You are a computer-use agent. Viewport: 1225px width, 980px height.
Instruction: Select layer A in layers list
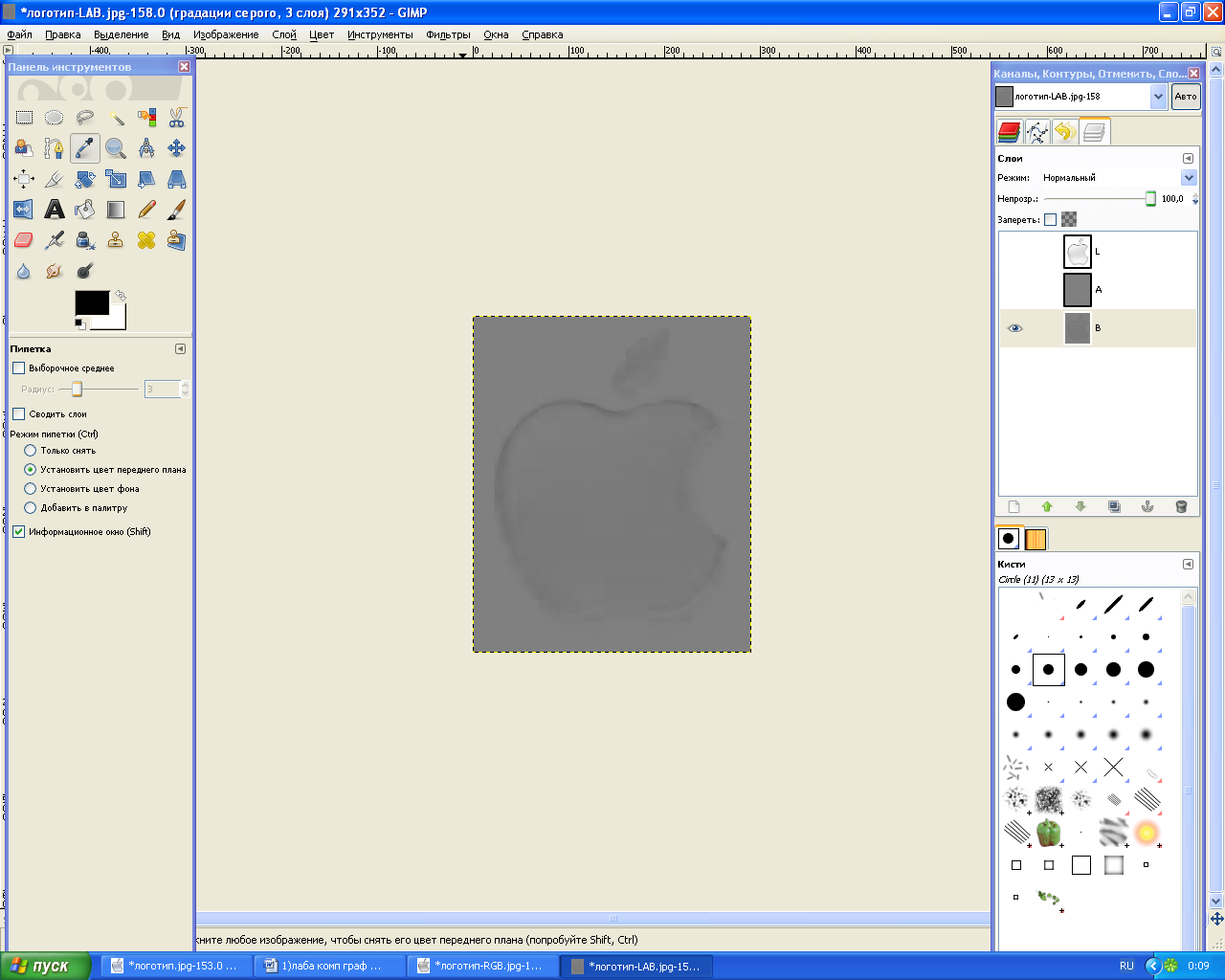[x=1098, y=290]
